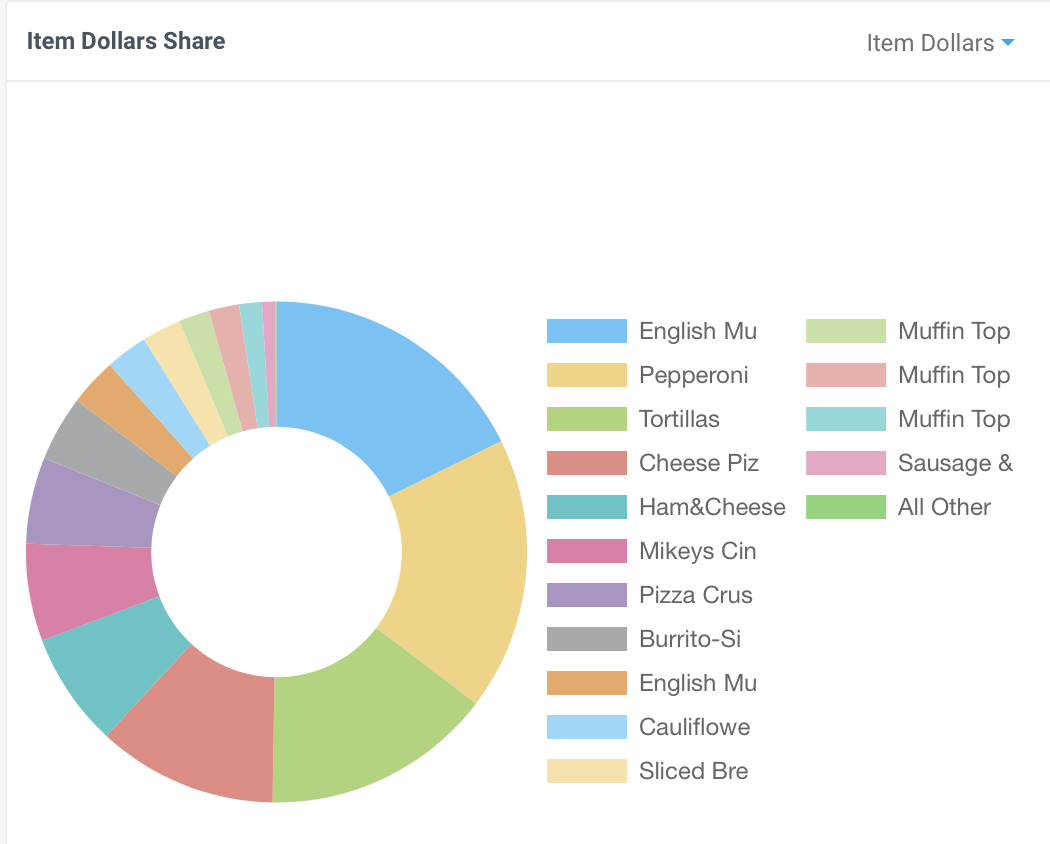Click the blue dropdown caret arrow
1050x844 pixels.
tap(1008, 43)
